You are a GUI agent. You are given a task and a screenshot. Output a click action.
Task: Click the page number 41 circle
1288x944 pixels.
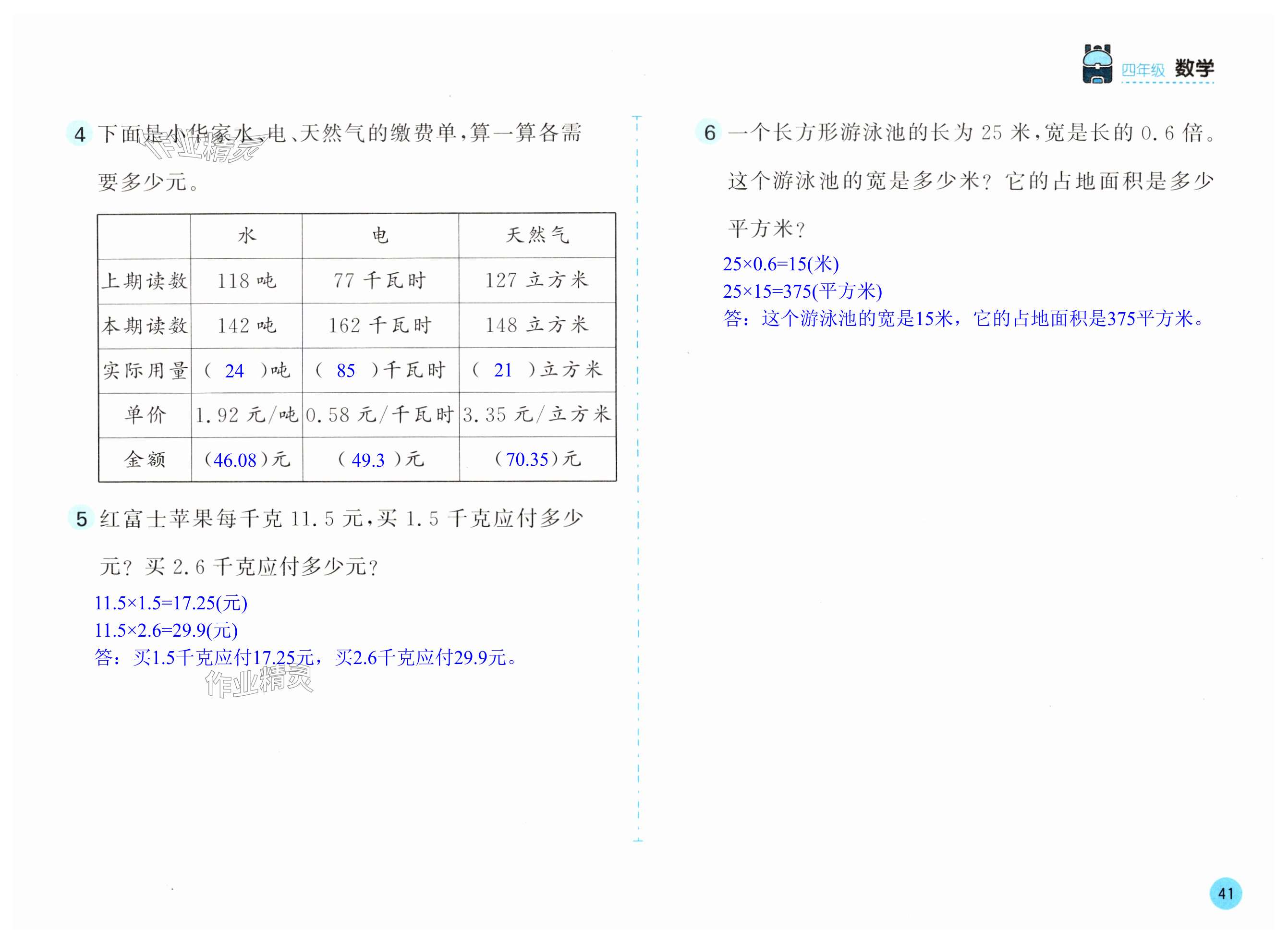[x=1225, y=893]
